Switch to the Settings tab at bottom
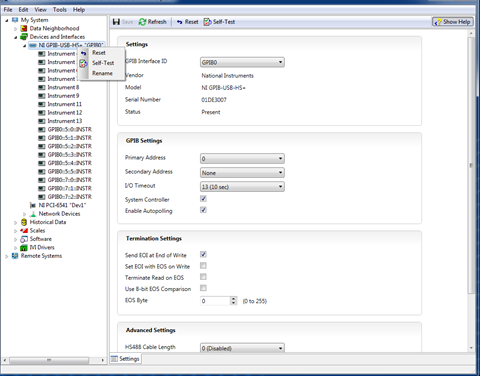480x376 pixels. pos(125,359)
